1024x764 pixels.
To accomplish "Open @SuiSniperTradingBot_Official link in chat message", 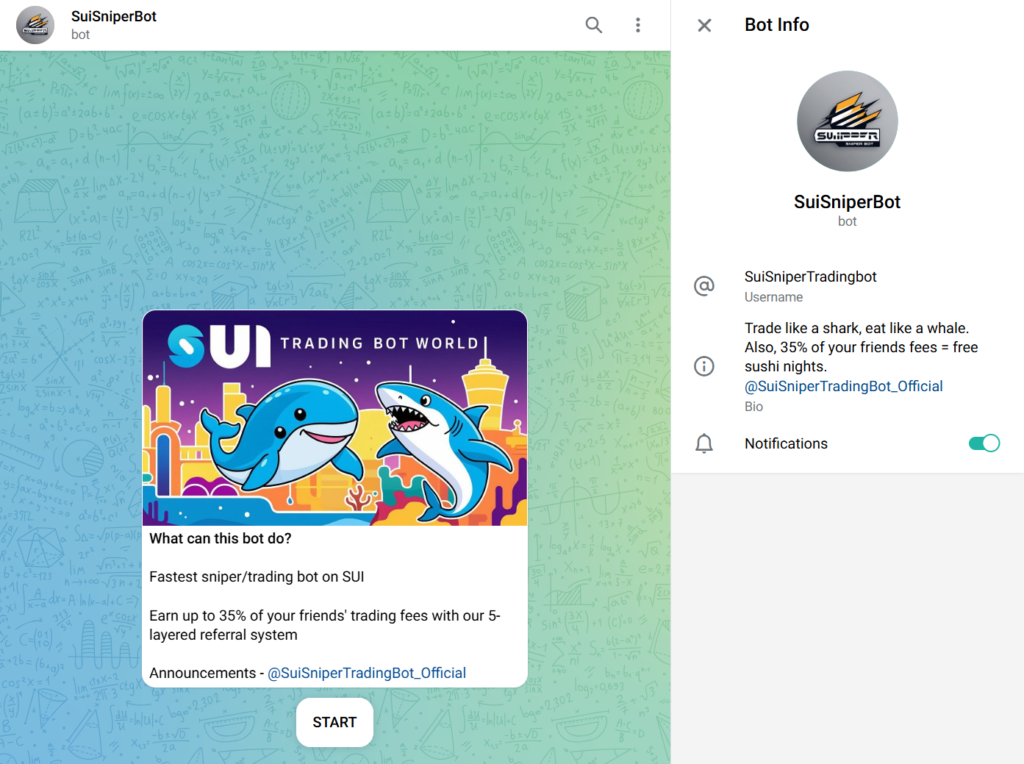I will [367, 673].
